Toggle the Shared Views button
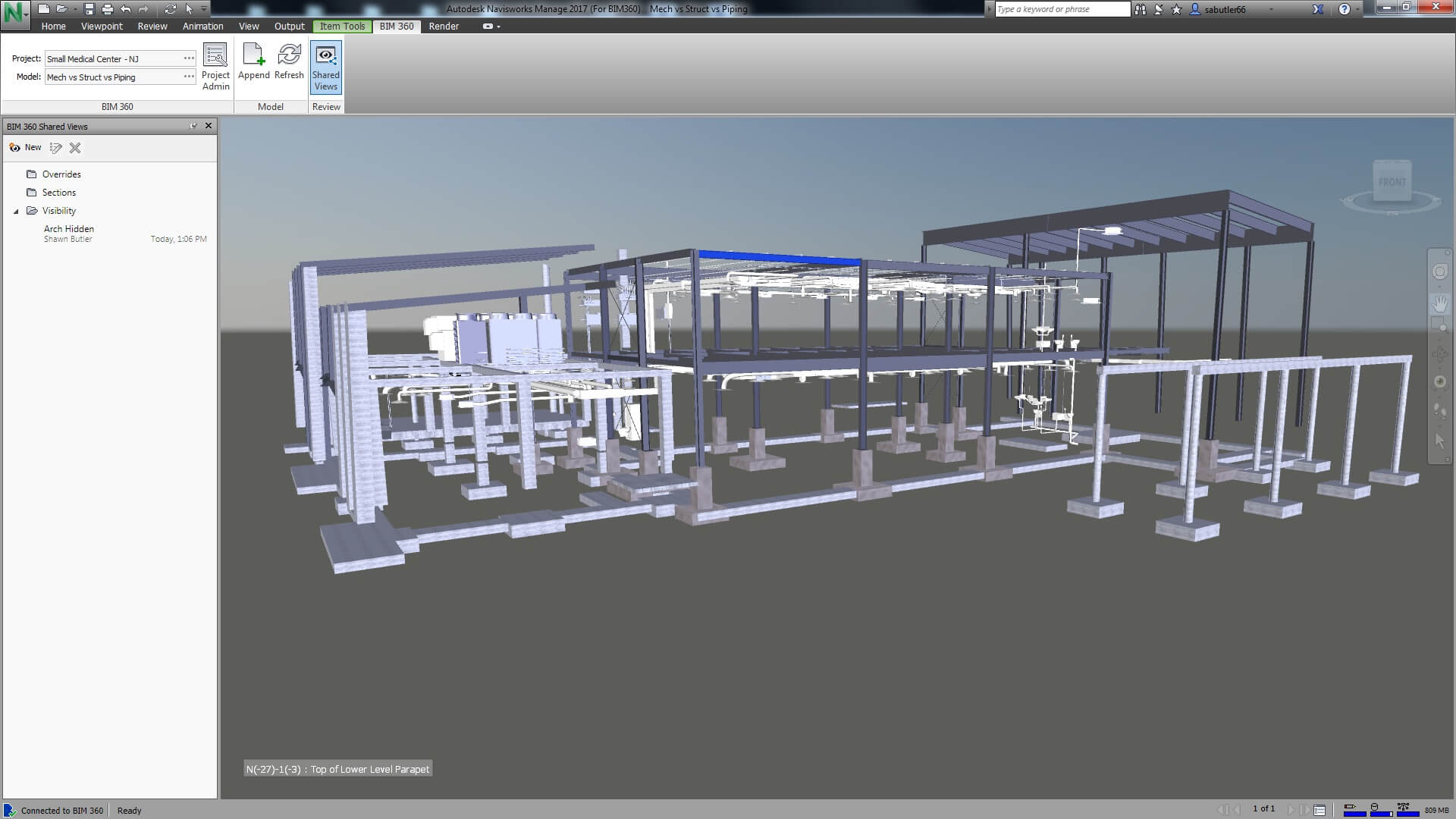 tap(326, 67)
